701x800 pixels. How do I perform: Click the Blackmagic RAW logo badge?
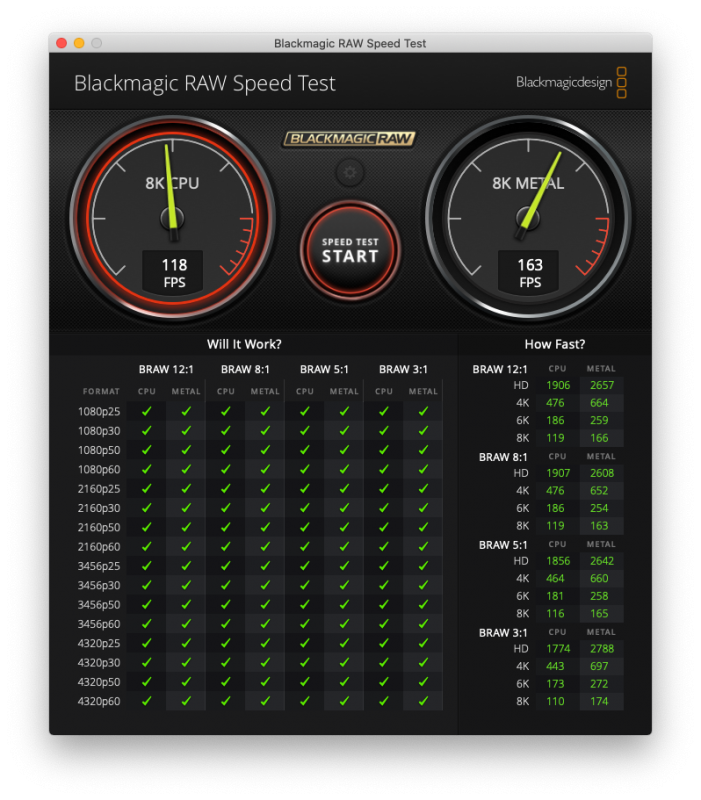coord(349,139)
